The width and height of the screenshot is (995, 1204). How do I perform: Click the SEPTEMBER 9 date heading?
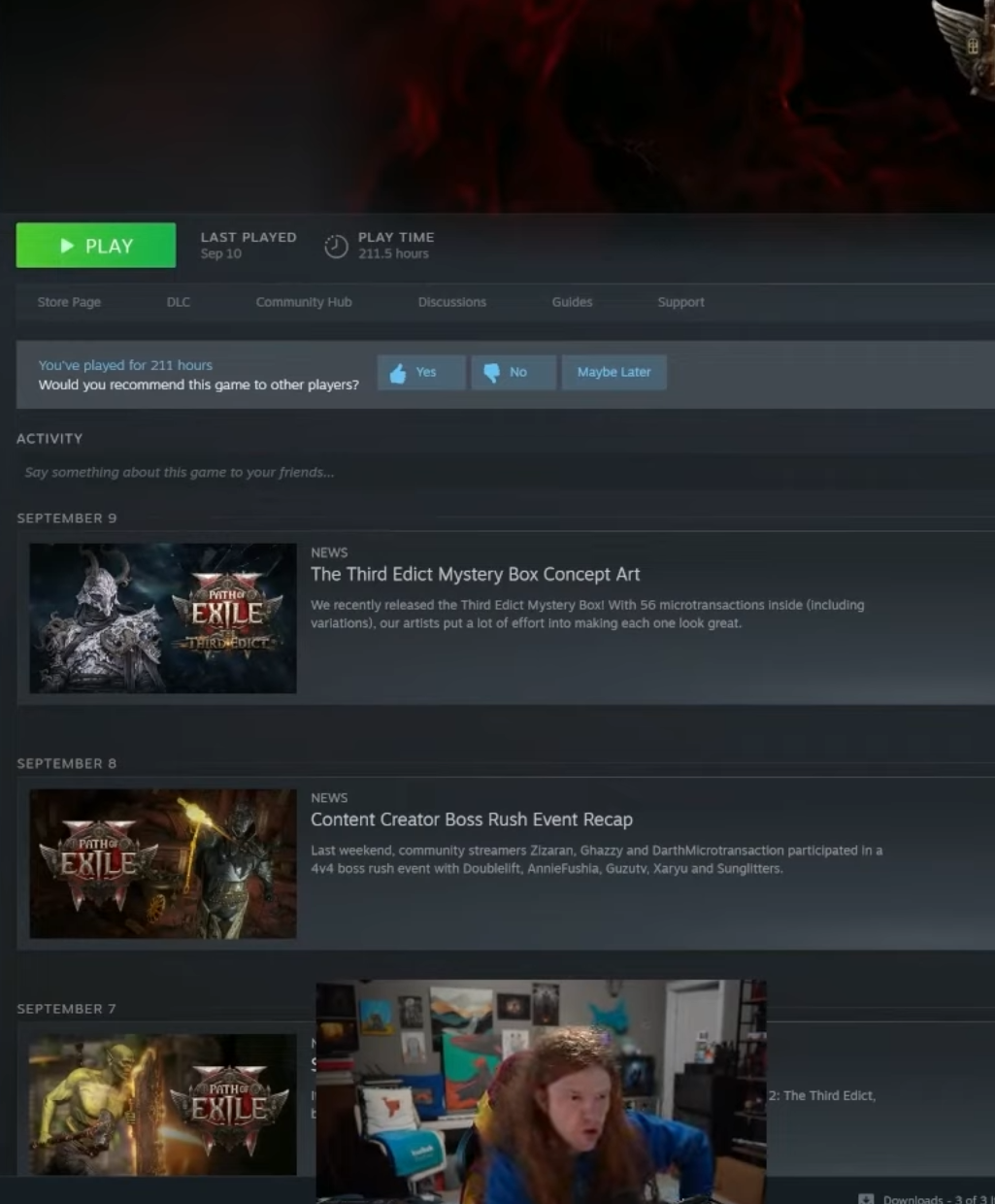coord(67,518)
